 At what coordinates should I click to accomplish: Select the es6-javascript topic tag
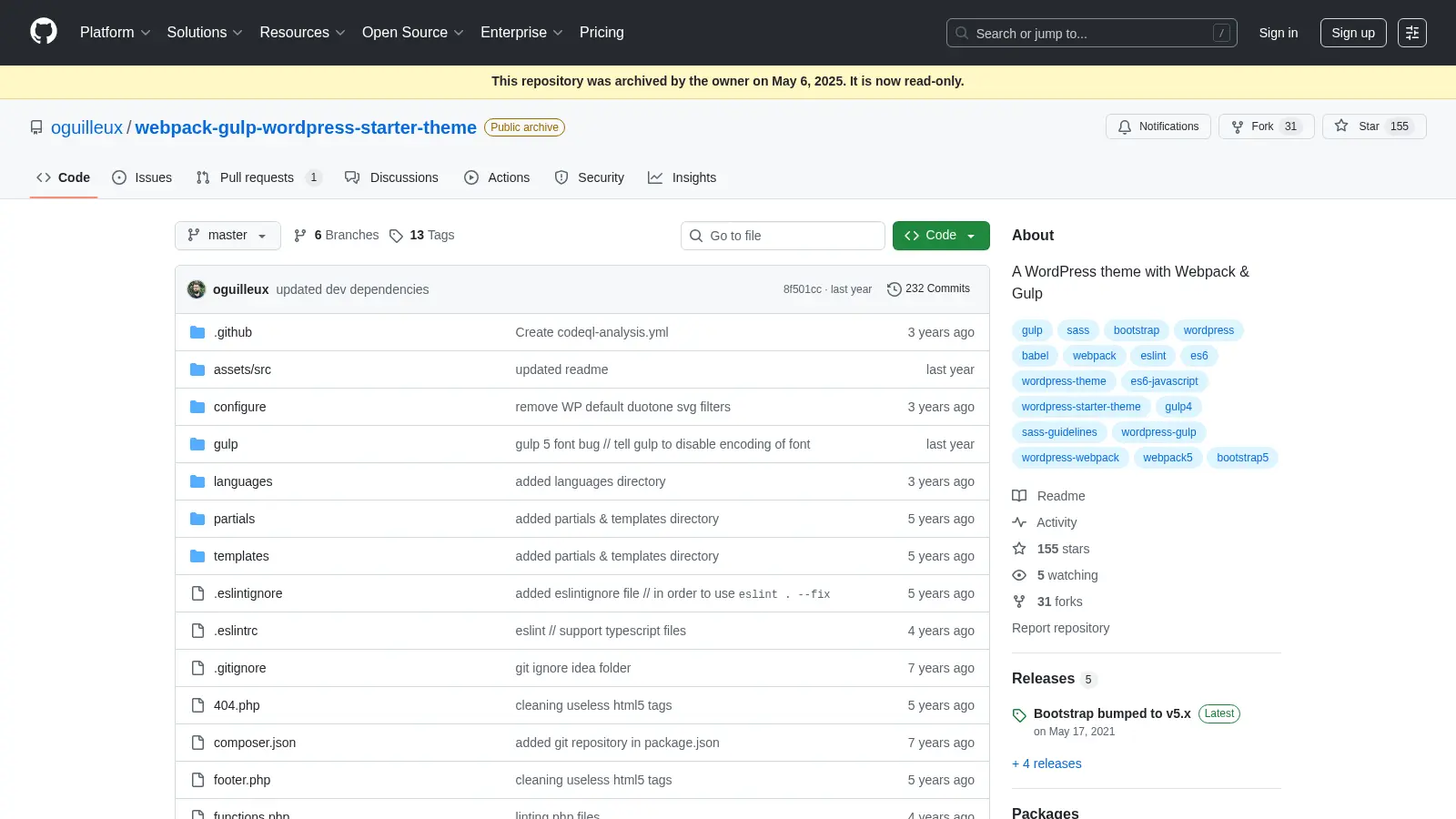(1164, 381)
